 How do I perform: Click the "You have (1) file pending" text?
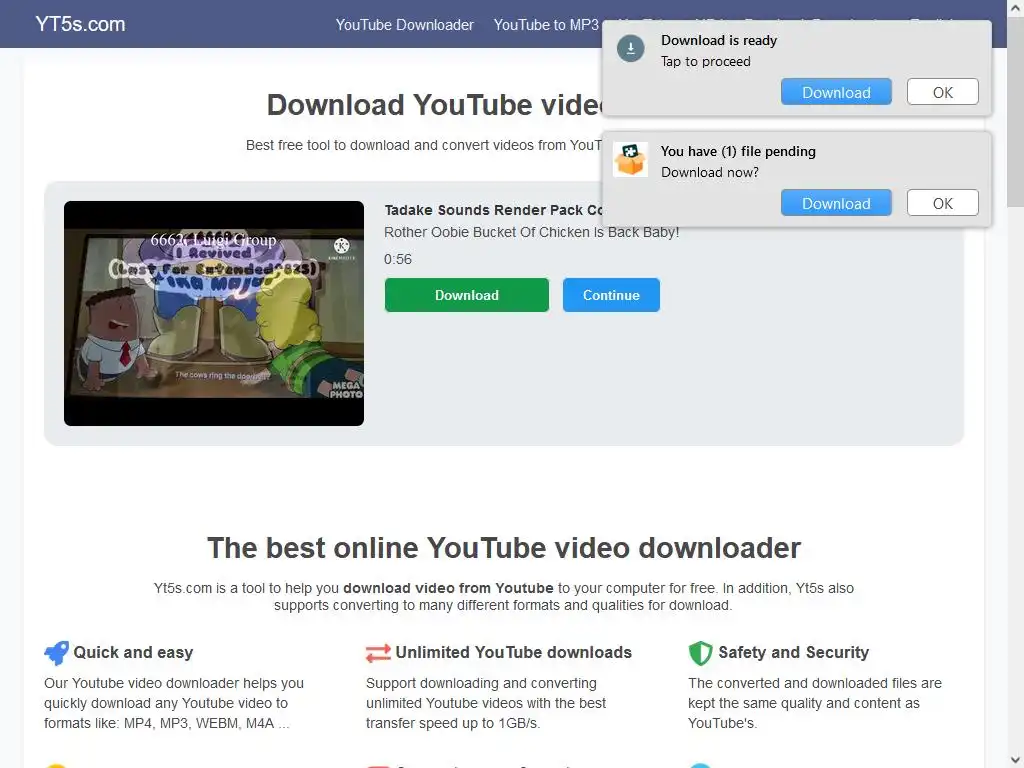[738, 152]
